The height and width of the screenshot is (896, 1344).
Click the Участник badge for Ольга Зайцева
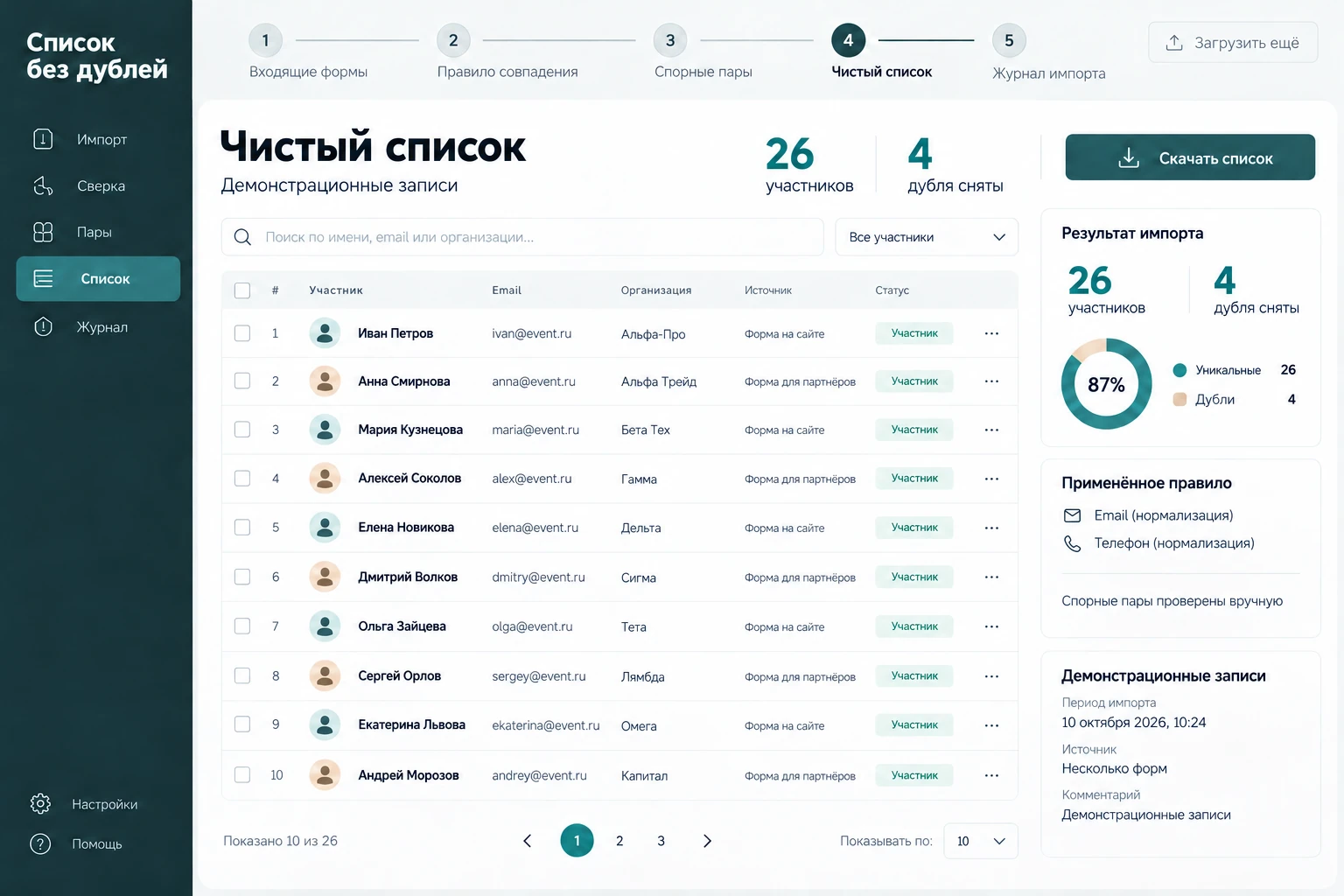[914, 626]
